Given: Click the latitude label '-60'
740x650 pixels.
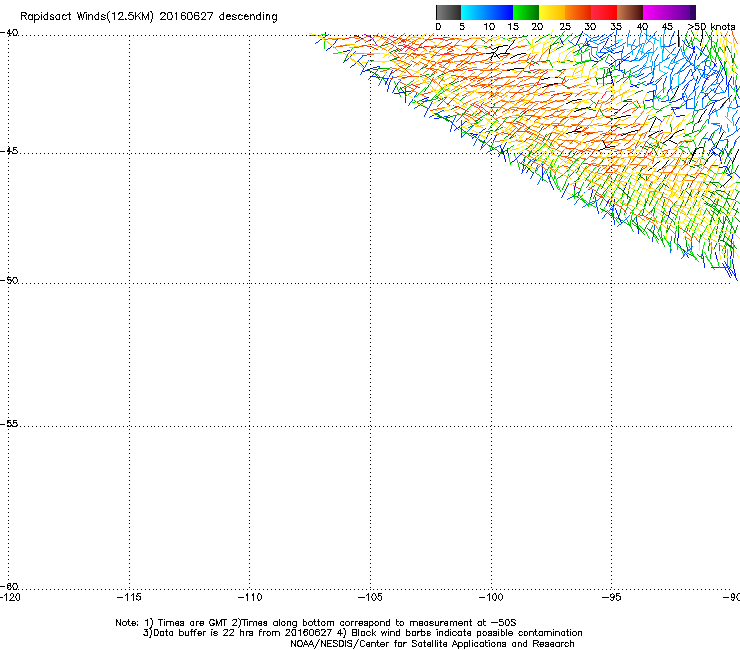Looking at the screenshot, I should tap(9, 586).
